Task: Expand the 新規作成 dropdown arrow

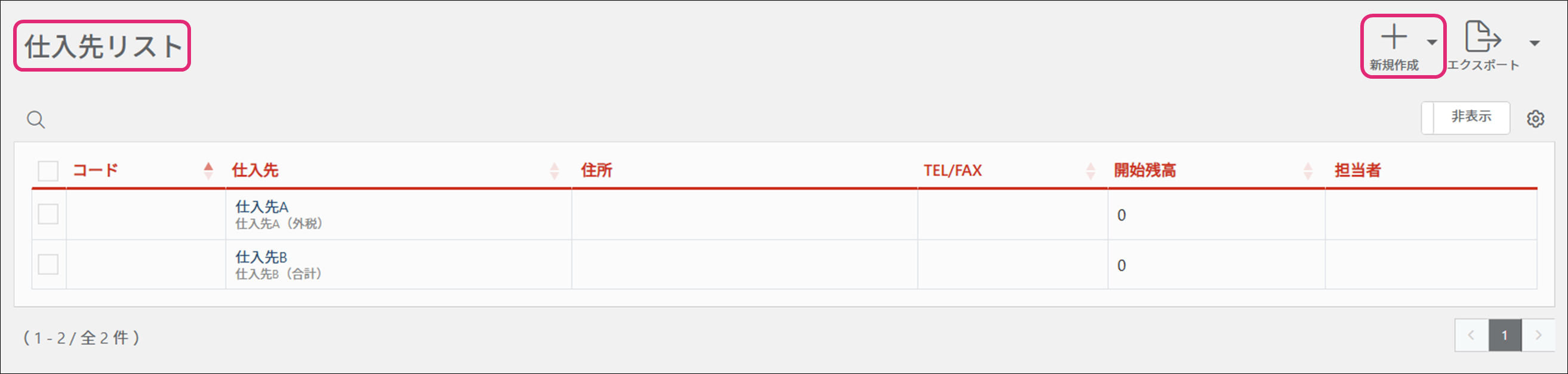Action: (1432, 42)
